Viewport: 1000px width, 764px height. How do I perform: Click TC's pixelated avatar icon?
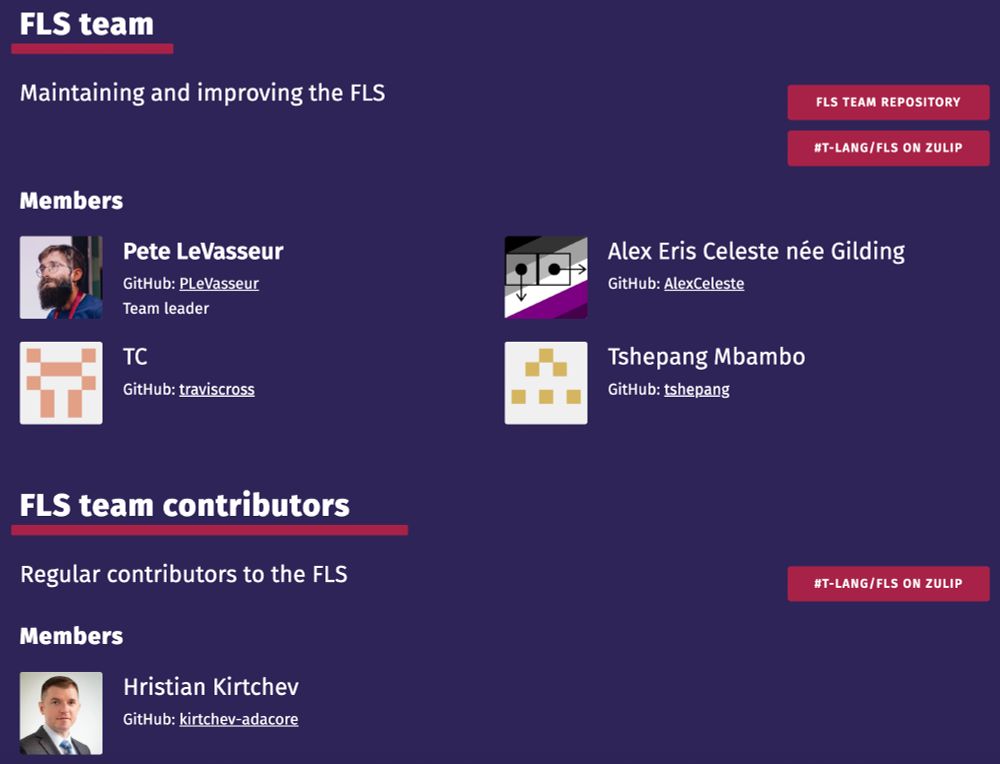(x=61, y=382)
